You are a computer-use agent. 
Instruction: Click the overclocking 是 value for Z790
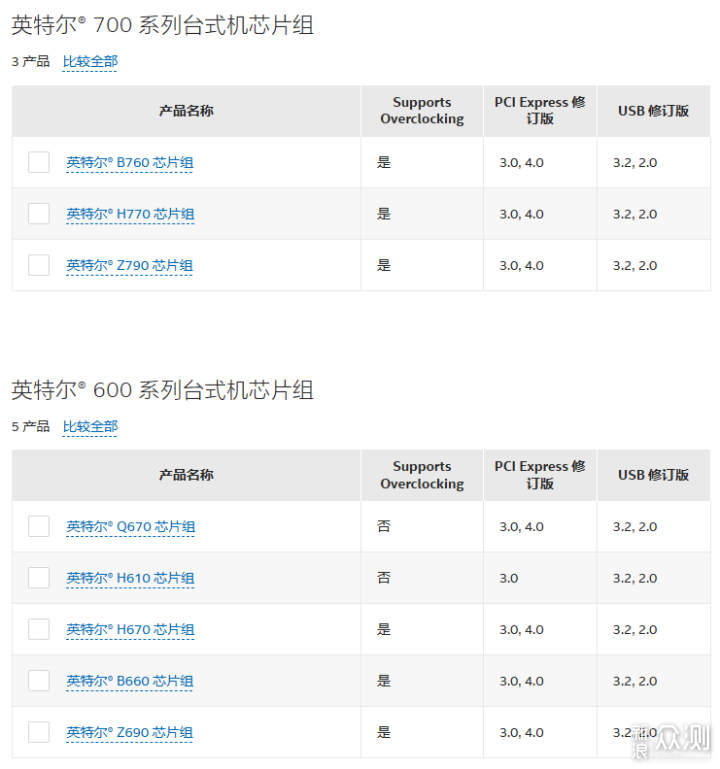coord(384,265)
